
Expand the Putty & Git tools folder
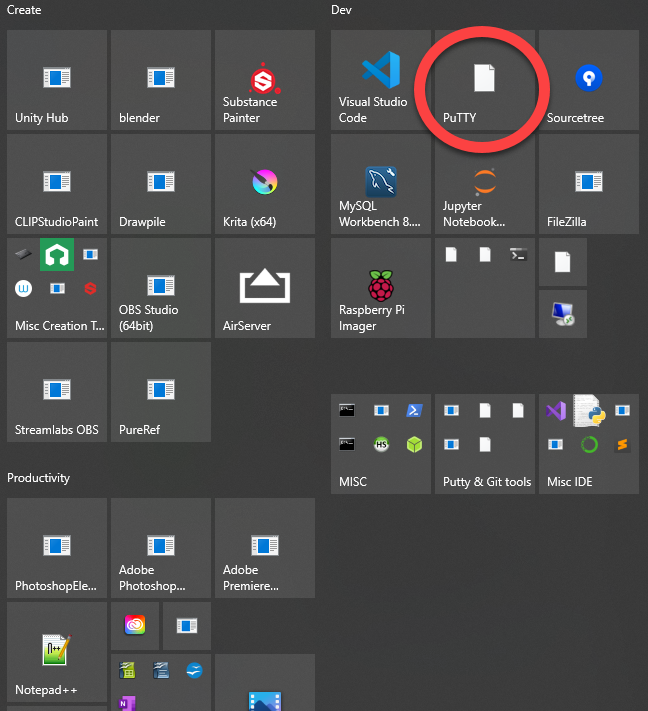(485, 444)
